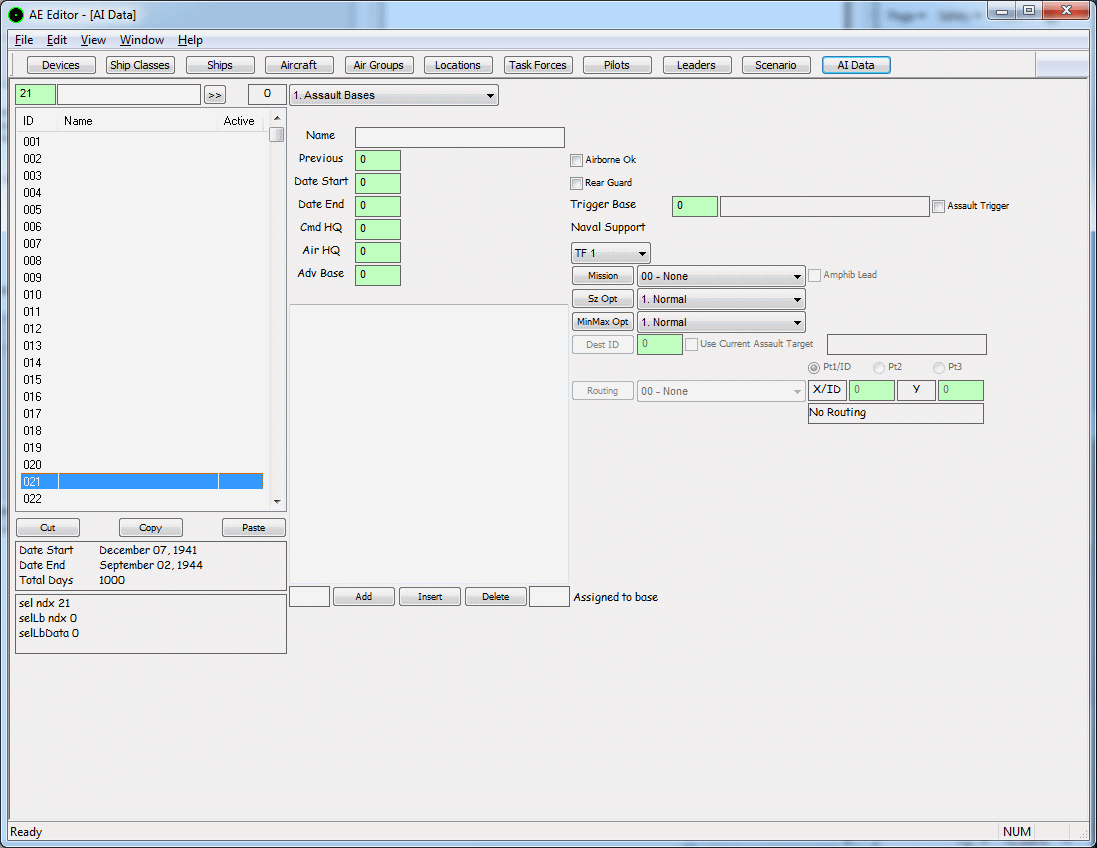Open the Scenario section
Screen dimensions: 1097x848
pyautogui.click(x=776, y=65)
